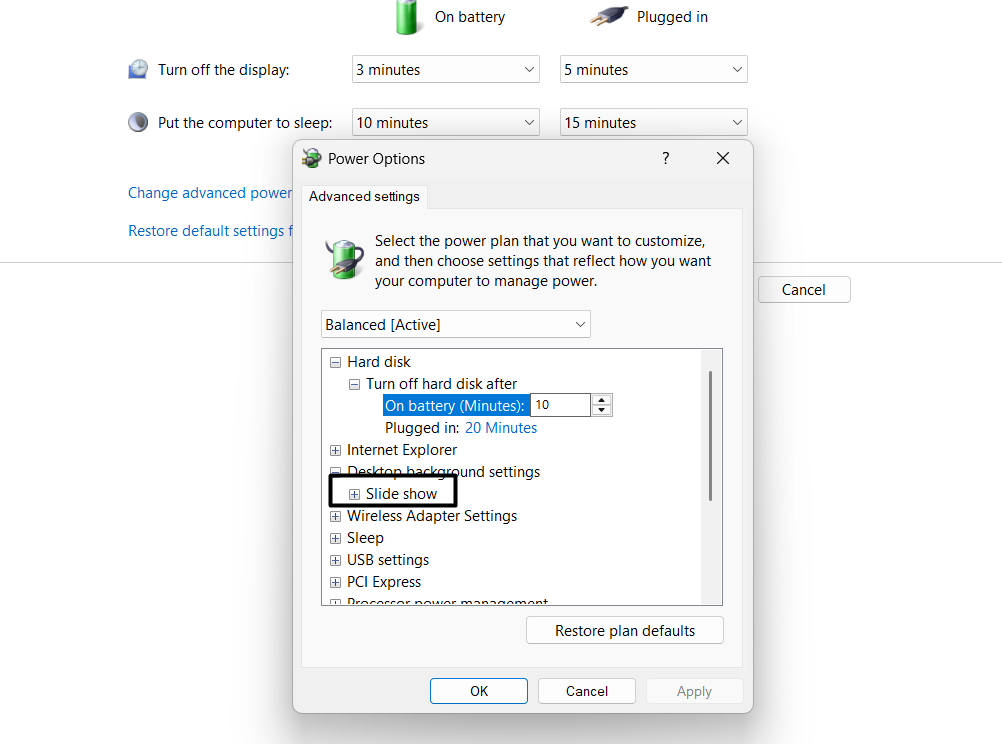Click the help question mark button
The width and height of the screenshot is (1002, 744).
(x=666, y=158)
